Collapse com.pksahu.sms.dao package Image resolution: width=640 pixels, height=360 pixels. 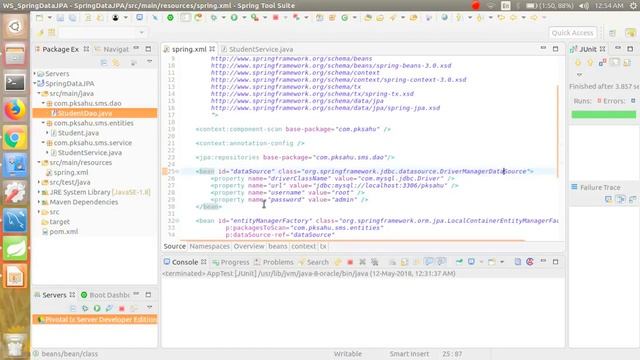click(x=43, y=103)
